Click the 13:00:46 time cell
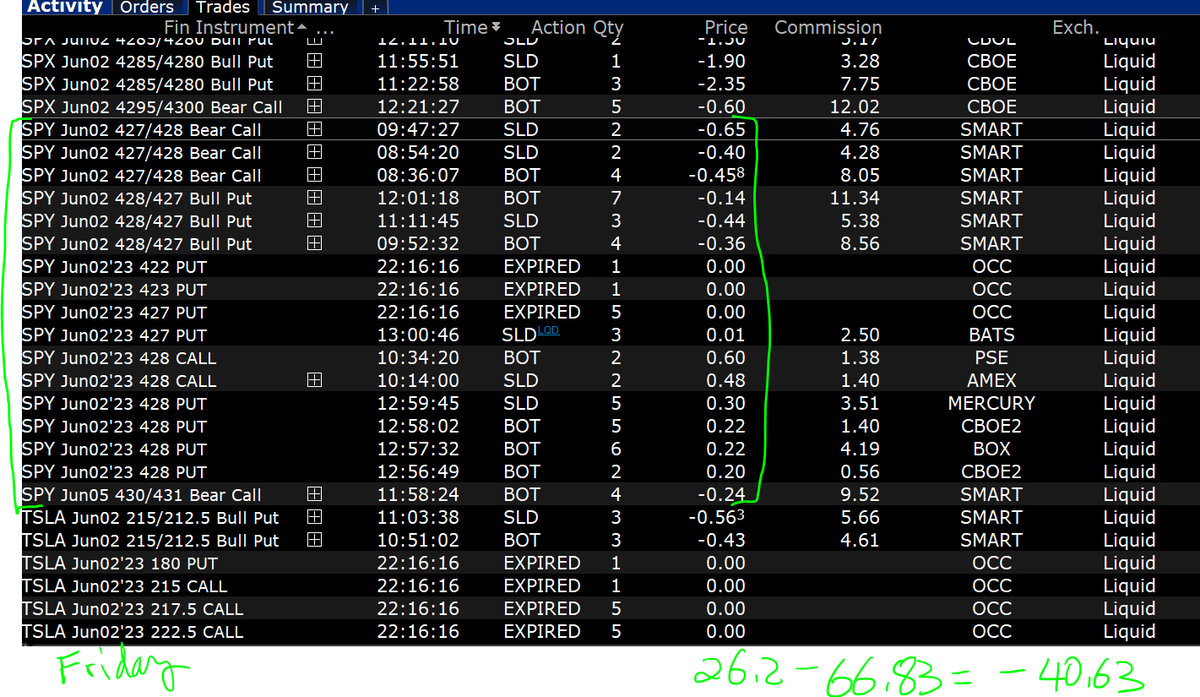Viewport: 1200px width, 697px height. pos(418,335)
